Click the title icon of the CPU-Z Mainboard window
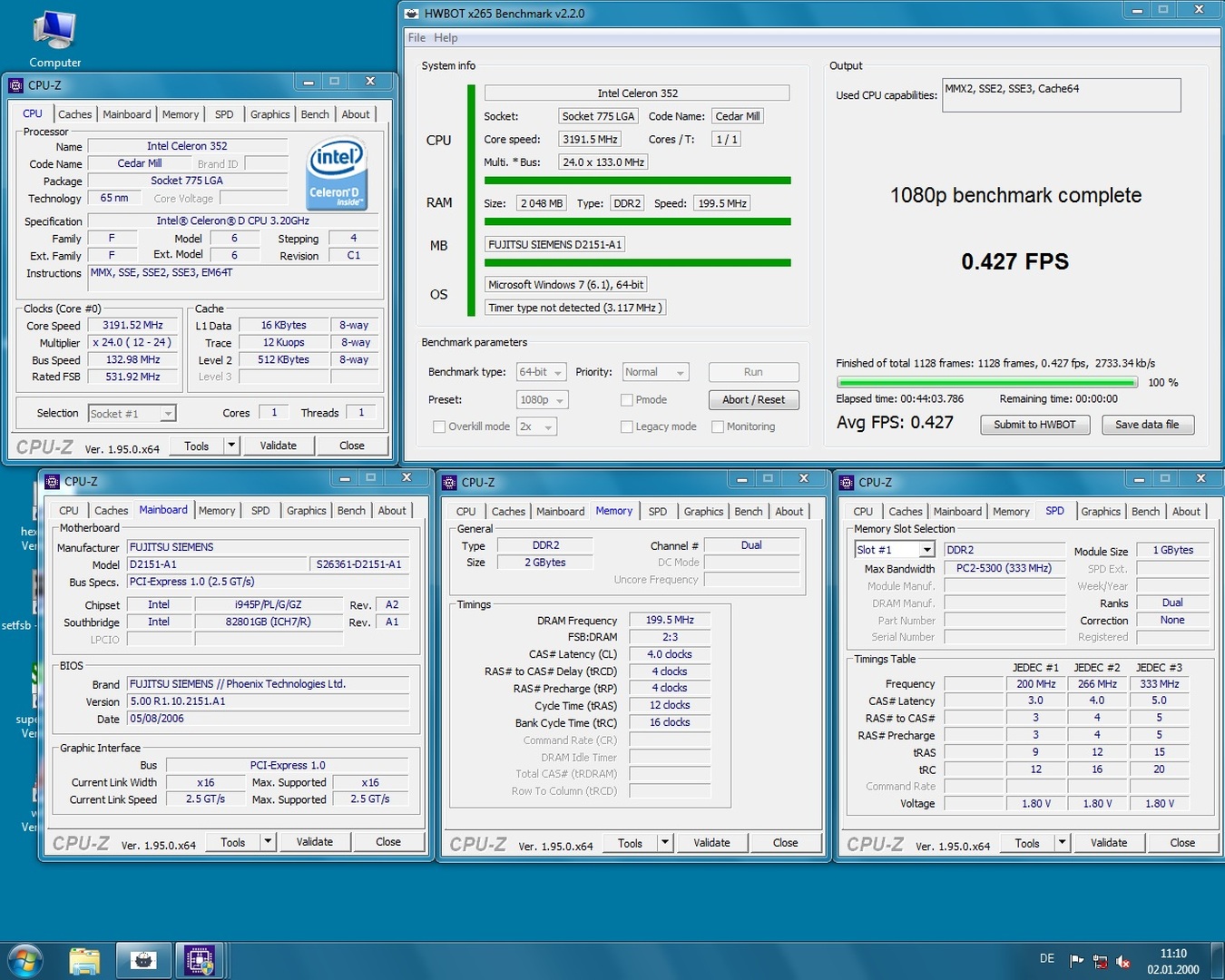Screen dimensions: 1225x980 click(52, 482)
